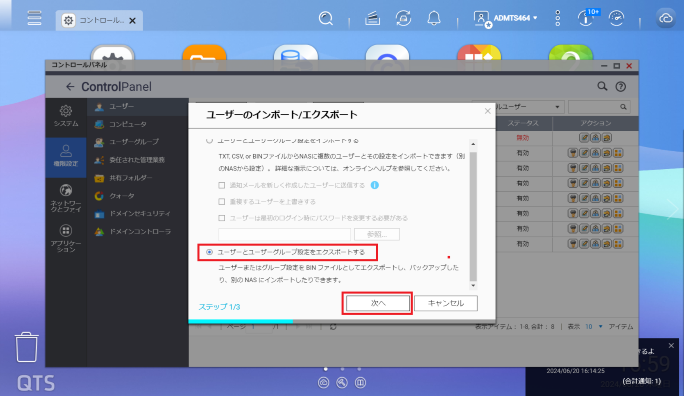Click the help question mark in ControlPanel
This screenshot has height=396, width=684.
click(620, 86)
